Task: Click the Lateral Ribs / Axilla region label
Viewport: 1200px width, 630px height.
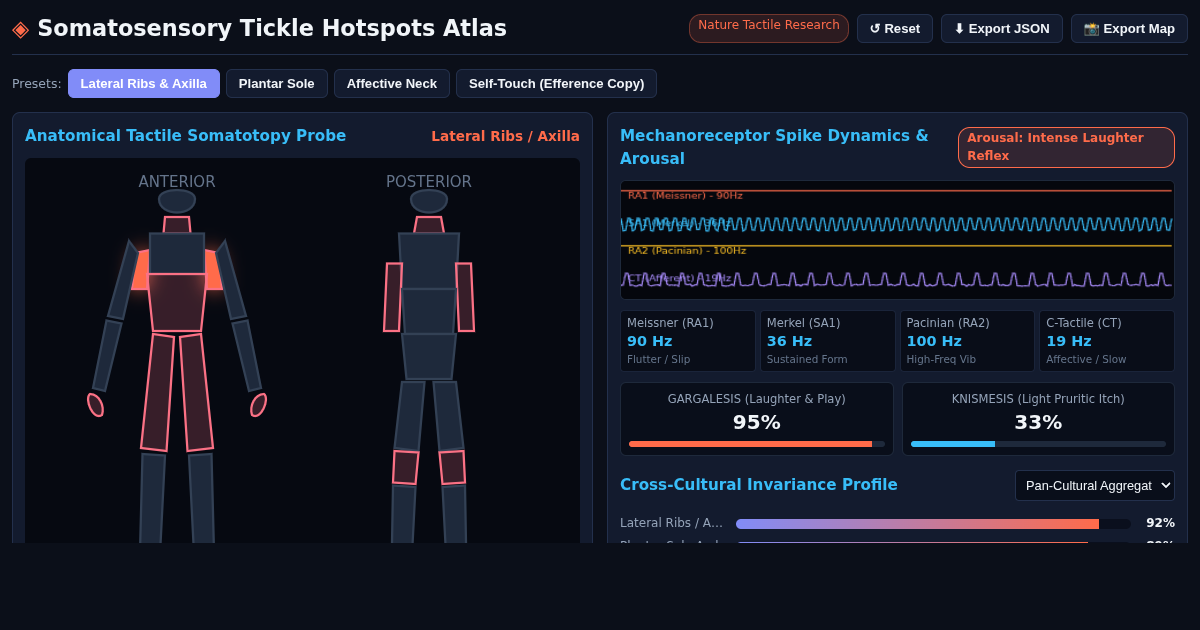Action: pyautogui.click(x=505, y=136)
